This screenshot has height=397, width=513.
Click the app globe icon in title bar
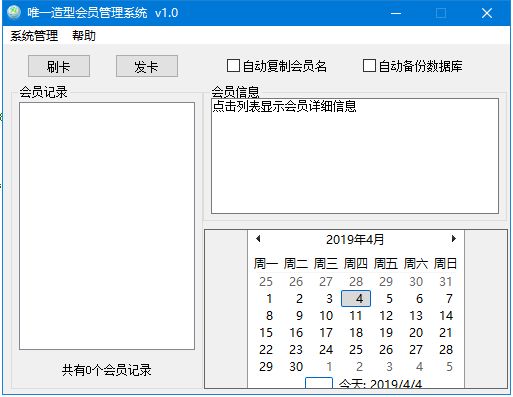14,13
